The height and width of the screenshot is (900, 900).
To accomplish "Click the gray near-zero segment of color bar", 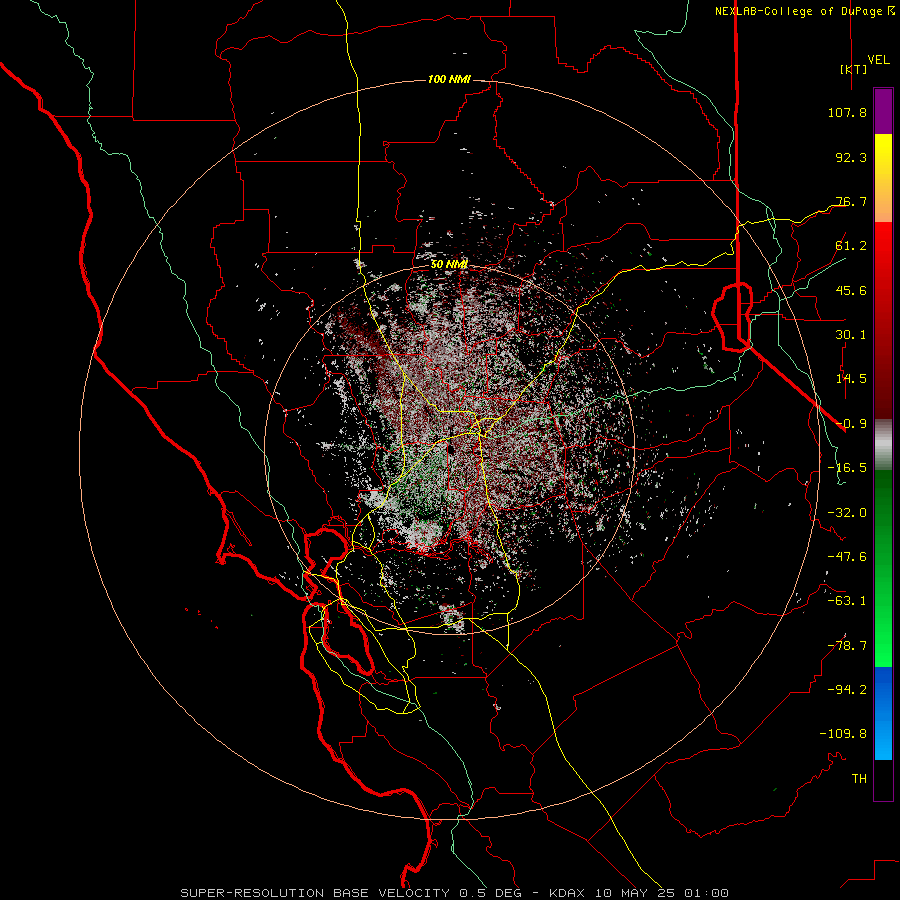I will coord(883,445).
